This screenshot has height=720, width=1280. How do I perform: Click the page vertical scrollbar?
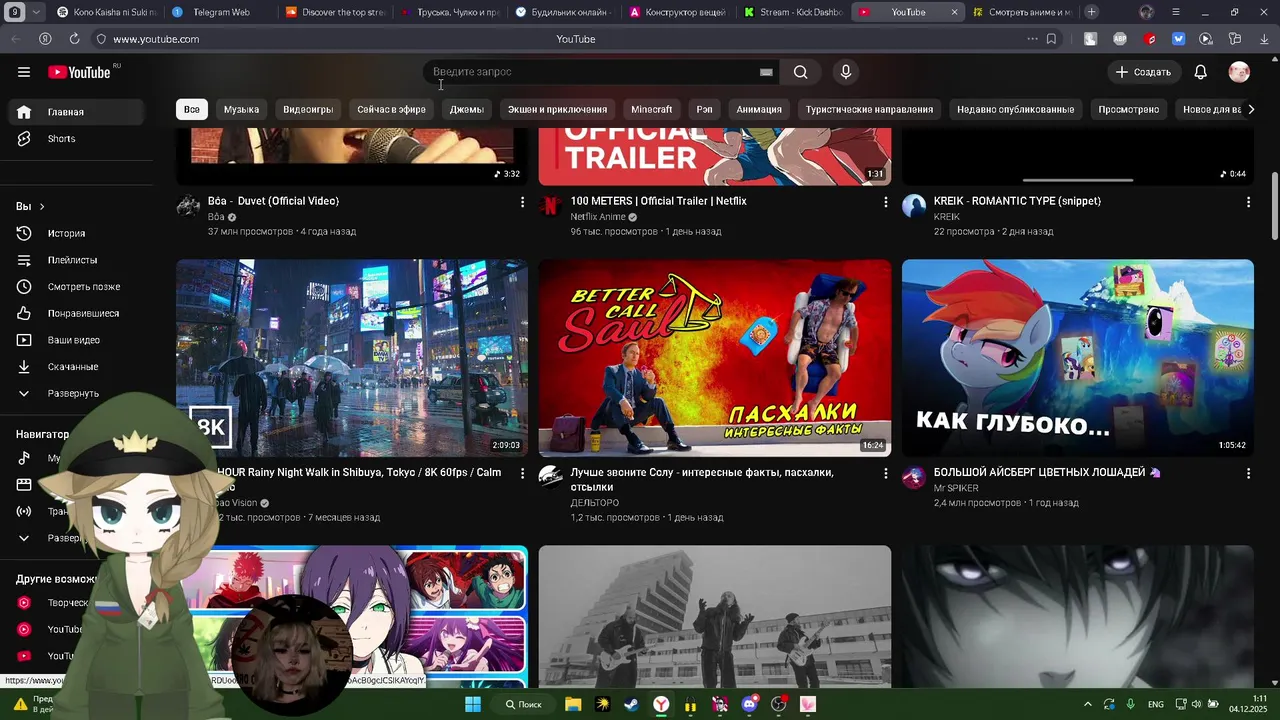(x=1274, y=206)
